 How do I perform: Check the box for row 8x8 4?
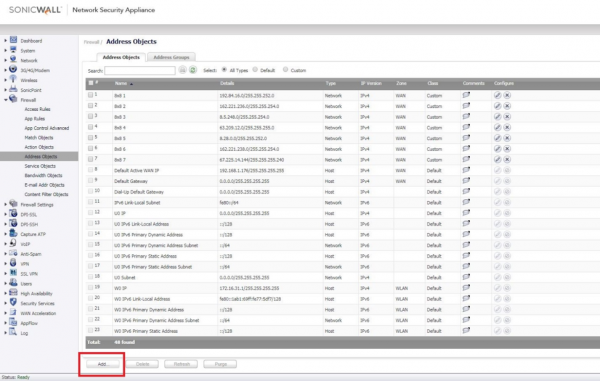(x=90, y=127)
